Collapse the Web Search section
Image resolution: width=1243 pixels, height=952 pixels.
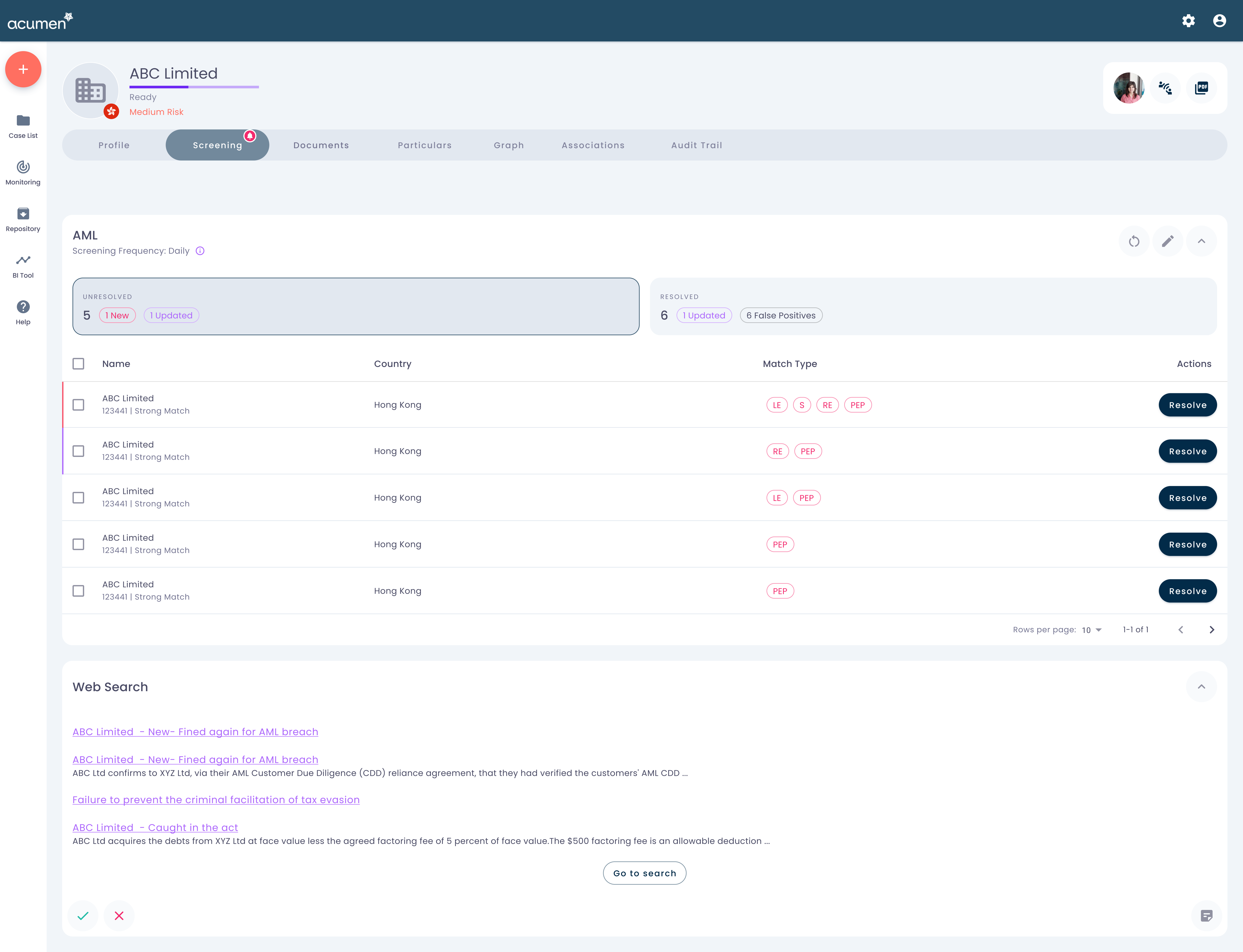1201,687
